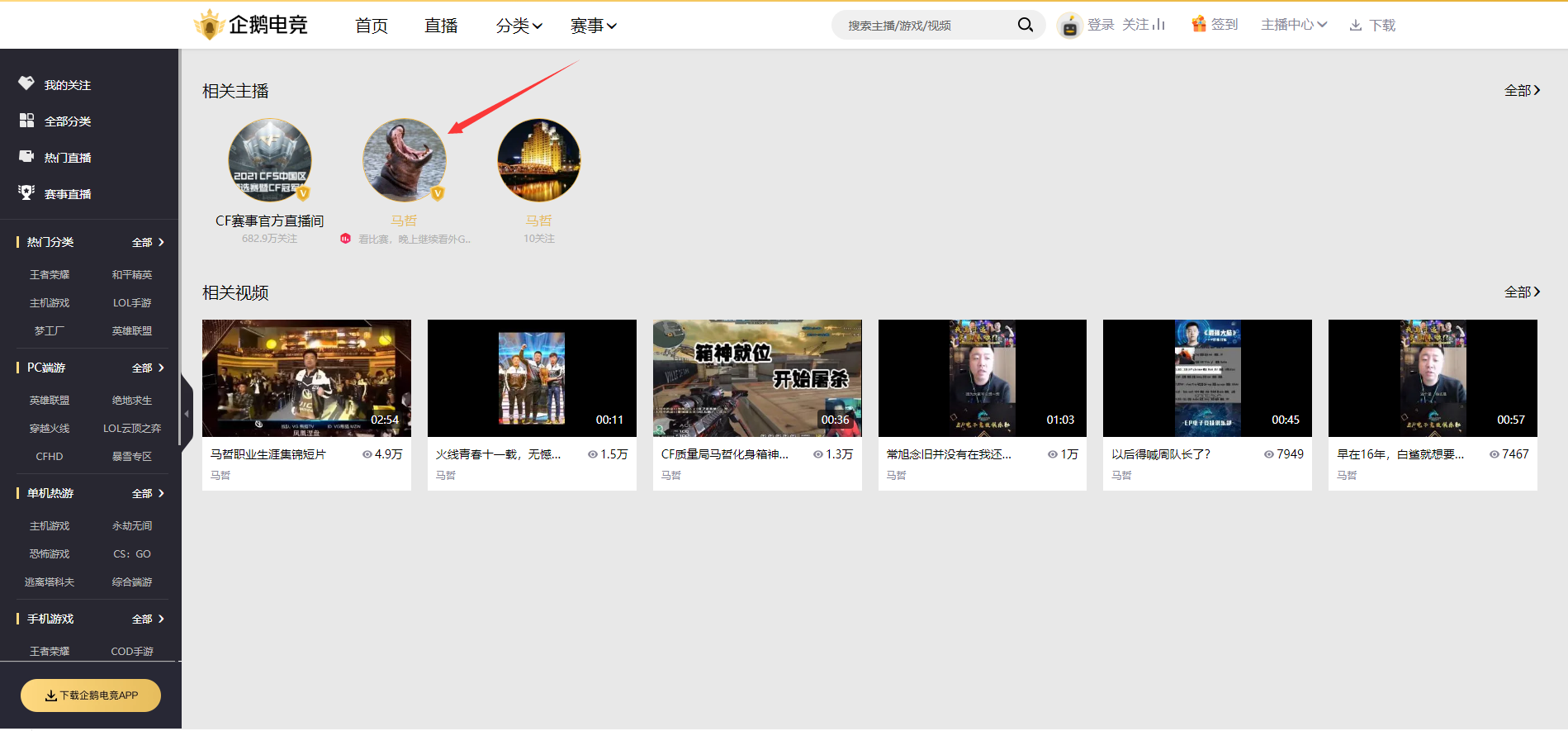The width and height of the screenshot is (1568, 731).
Task: Open CF赛事官方直播间 name link
Action: tap(270, 221)
